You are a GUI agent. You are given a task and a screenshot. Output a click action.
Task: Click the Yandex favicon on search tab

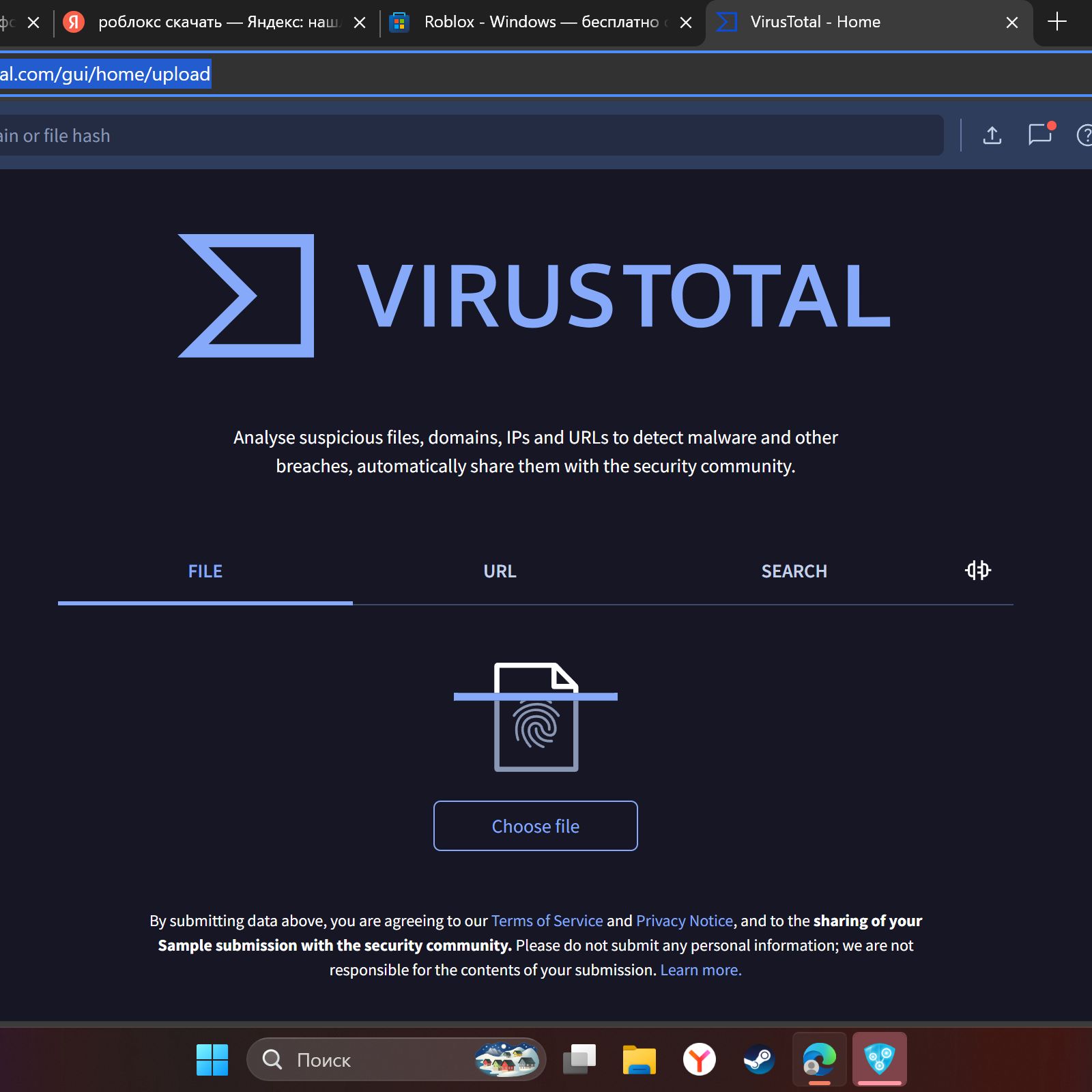coord(74,22)
